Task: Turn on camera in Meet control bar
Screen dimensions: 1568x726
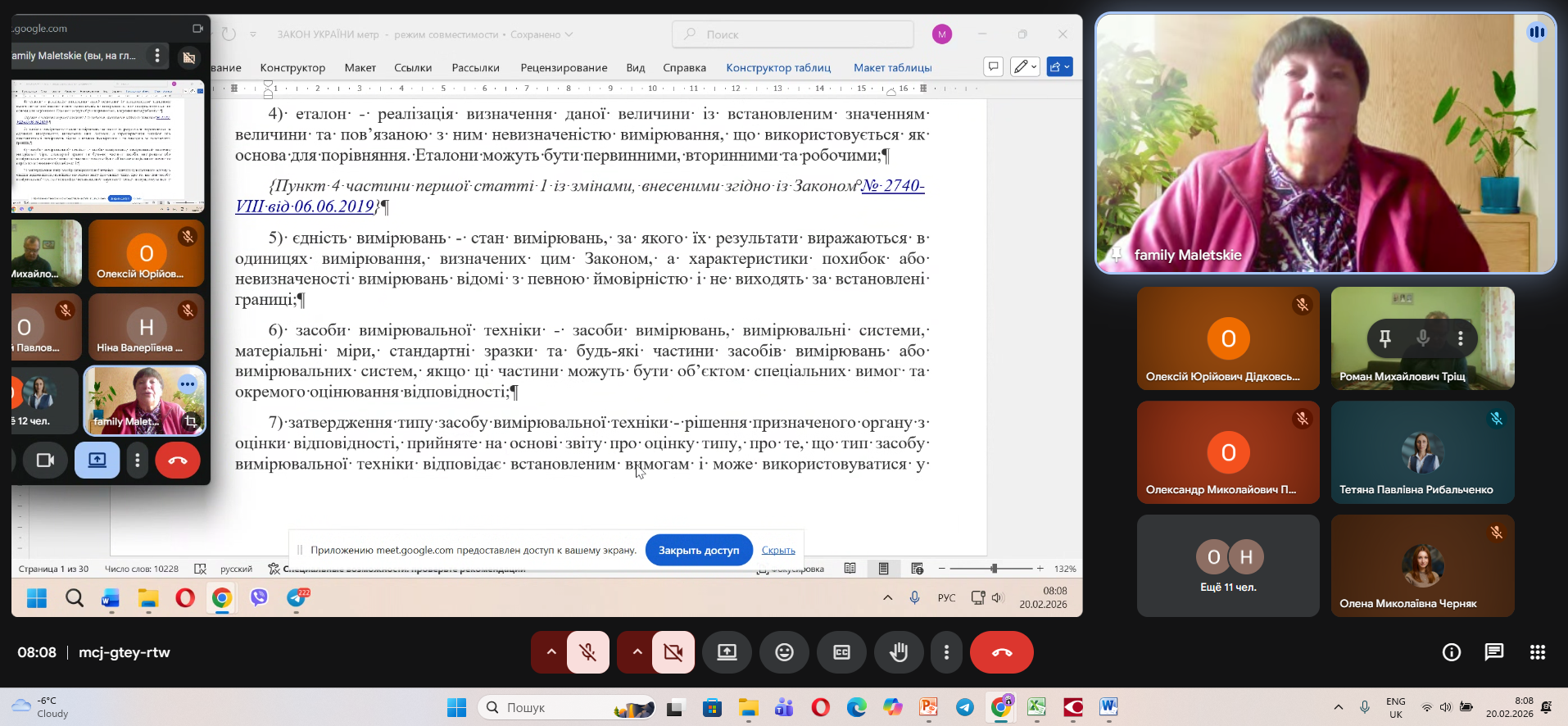Action: 673,652
